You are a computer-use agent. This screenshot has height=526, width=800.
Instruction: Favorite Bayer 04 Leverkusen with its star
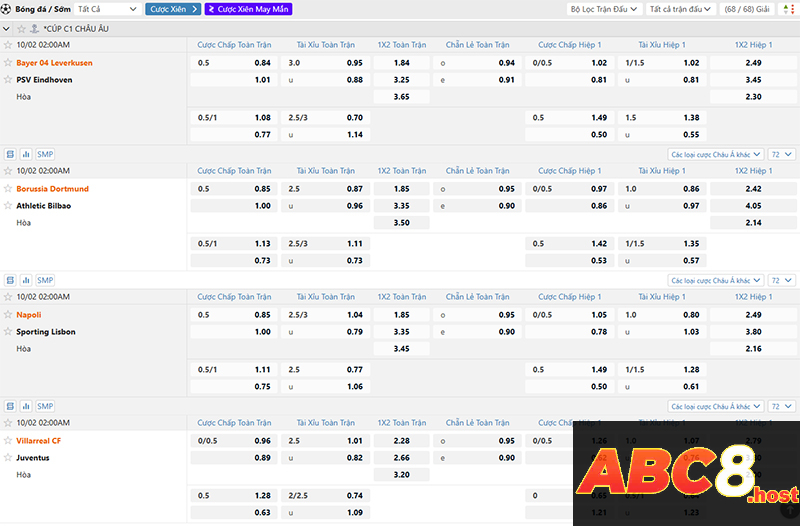pos(8,63)
